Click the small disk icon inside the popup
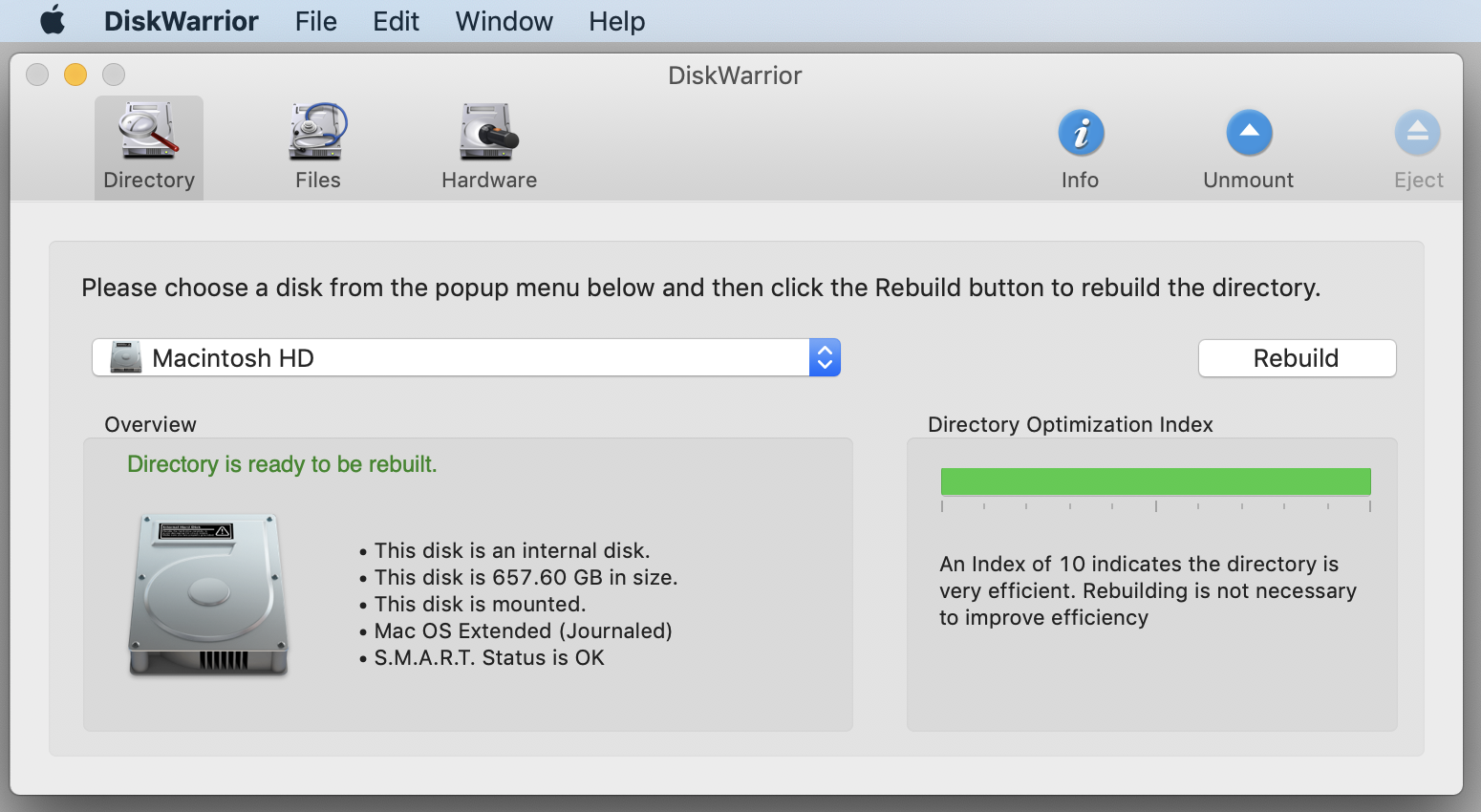The width and height of the screenshot is (1481, 812). [125, 358]
